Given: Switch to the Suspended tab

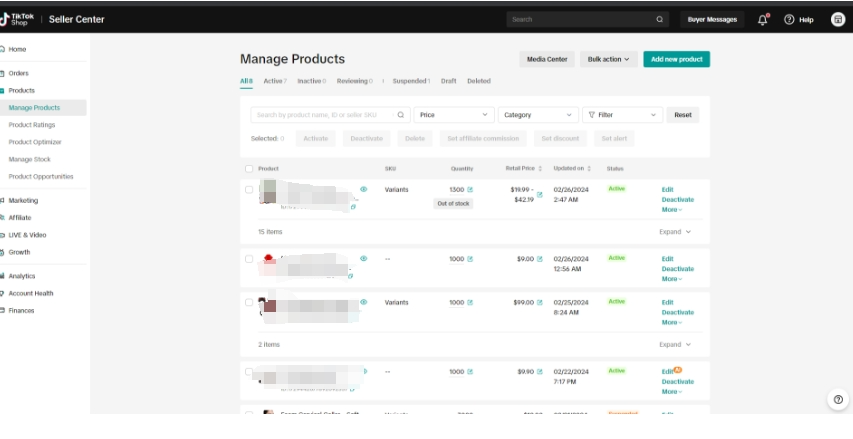Looking at the screenshot, I should coord(410,81).
